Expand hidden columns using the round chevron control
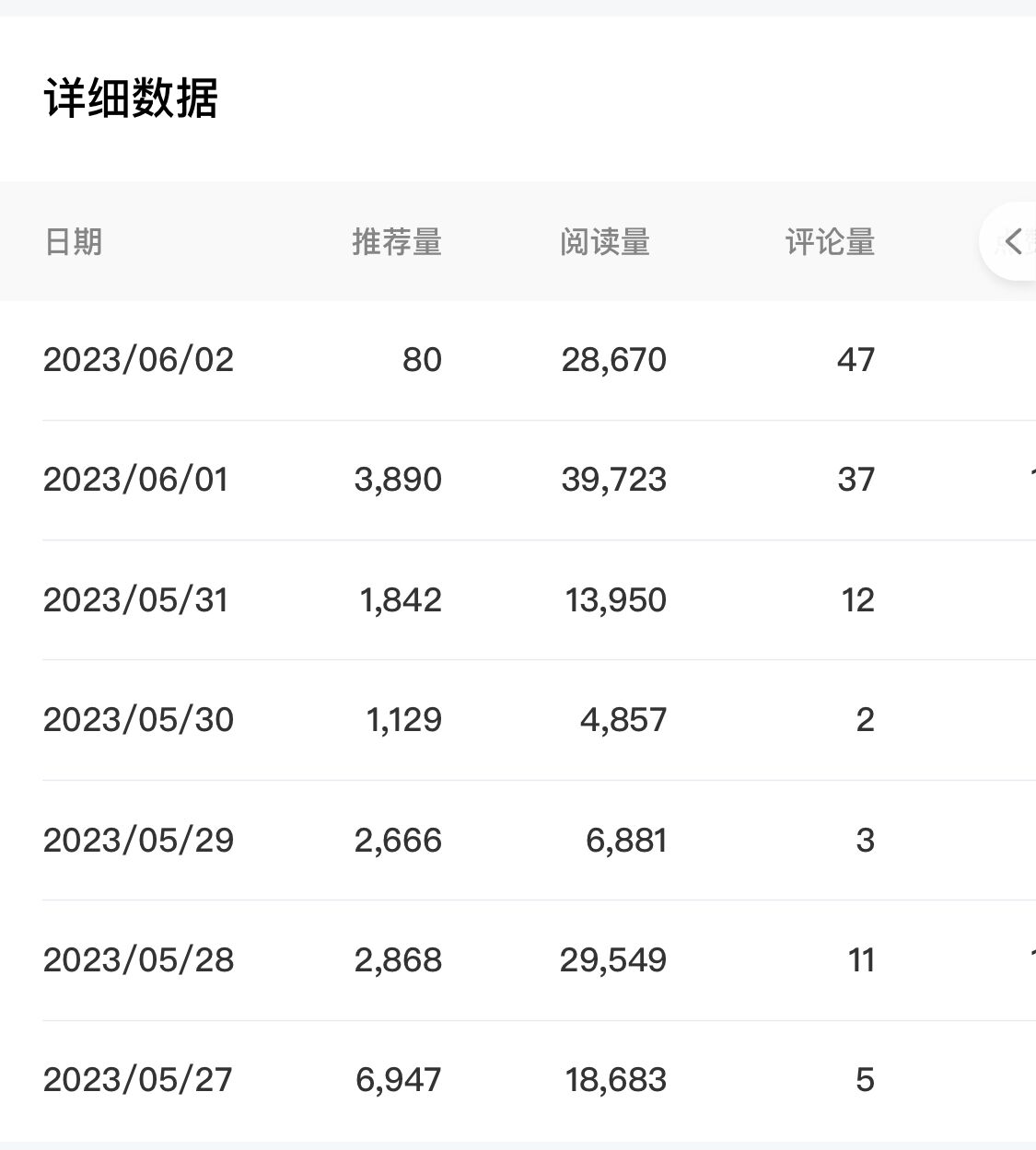 tap(1013, 242)
